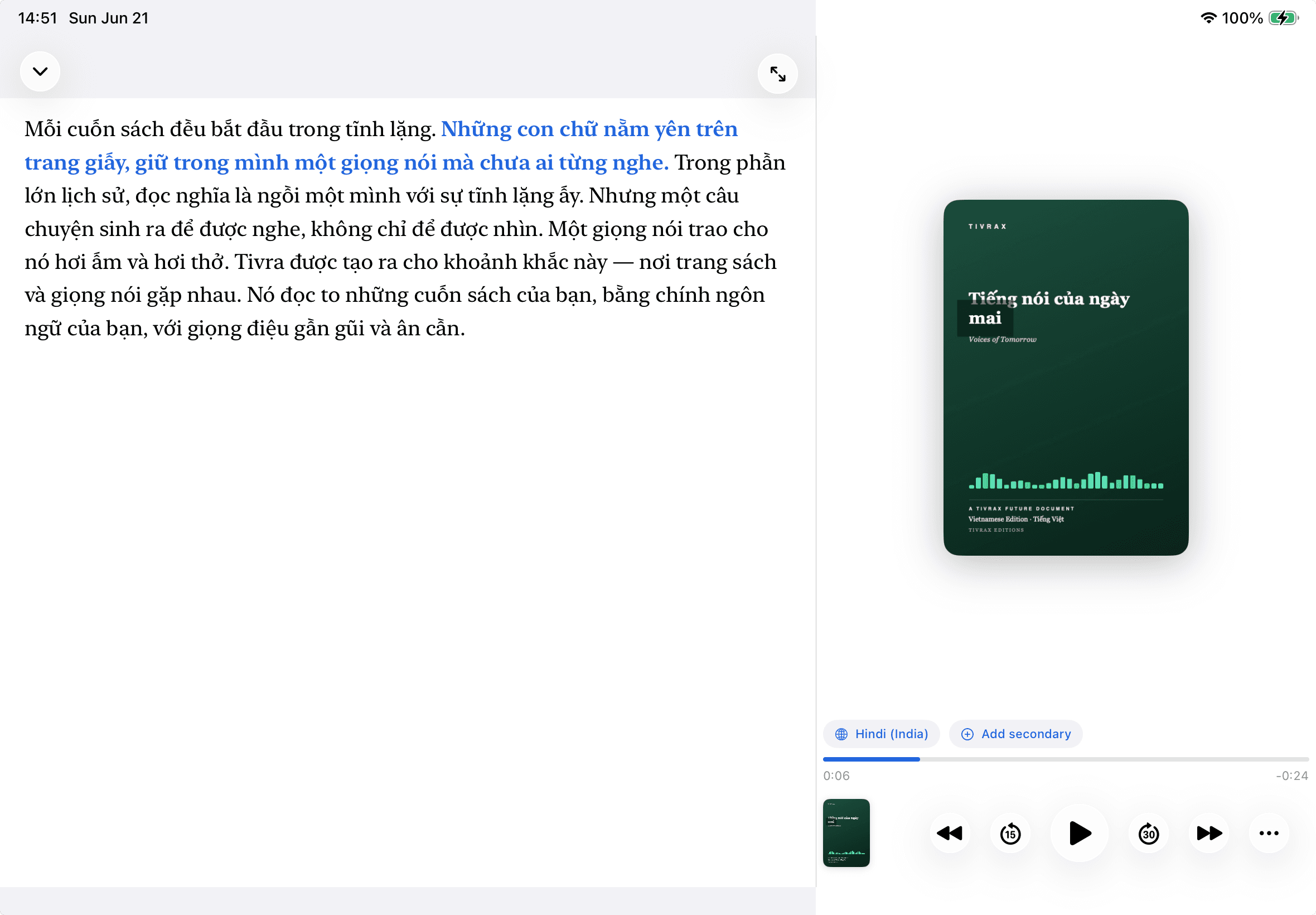Screen dimensions: 1316x915
Task: Open the more options ellipsis menu
Action: point(1269,833)
